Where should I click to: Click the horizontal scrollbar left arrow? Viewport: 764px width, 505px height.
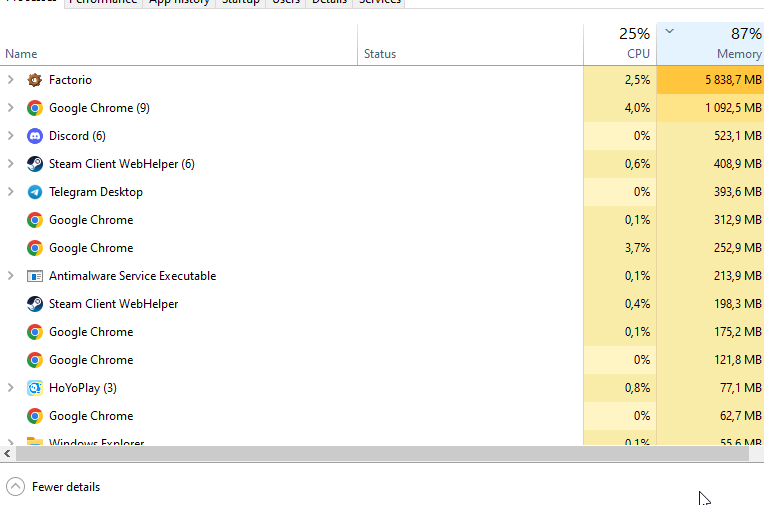(7, 454)
